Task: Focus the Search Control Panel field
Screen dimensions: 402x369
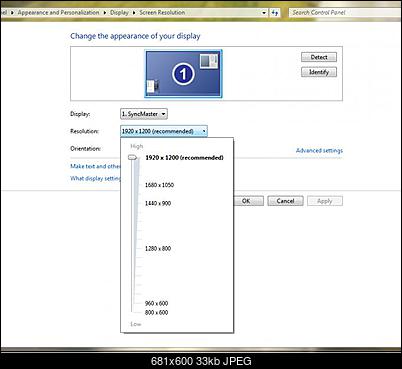Action: tap(345, 13)
